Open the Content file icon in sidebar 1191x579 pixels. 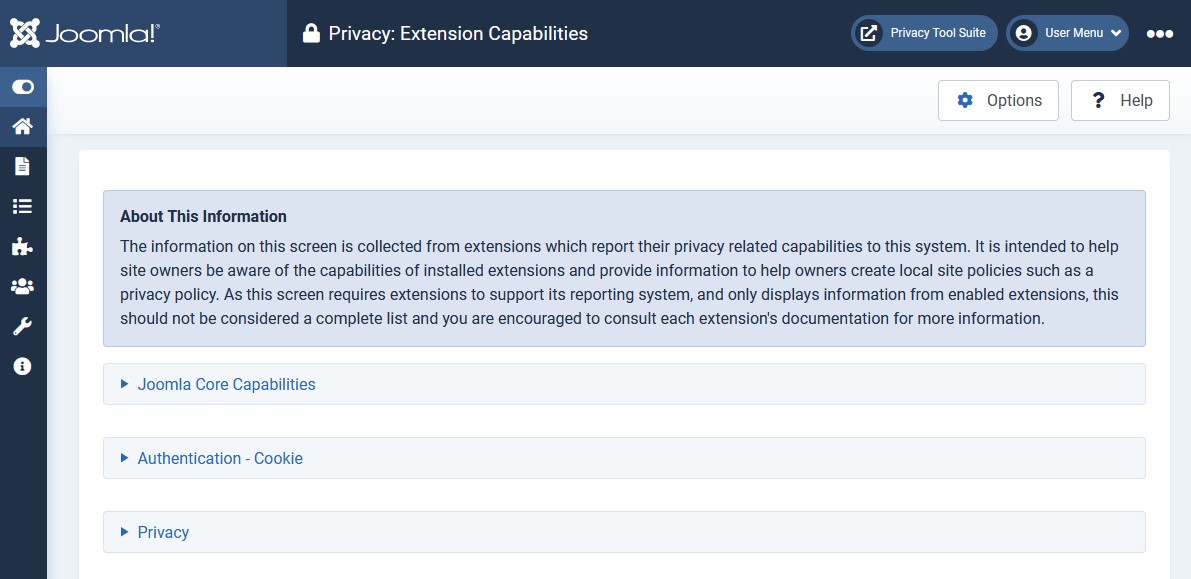(22, 166)
